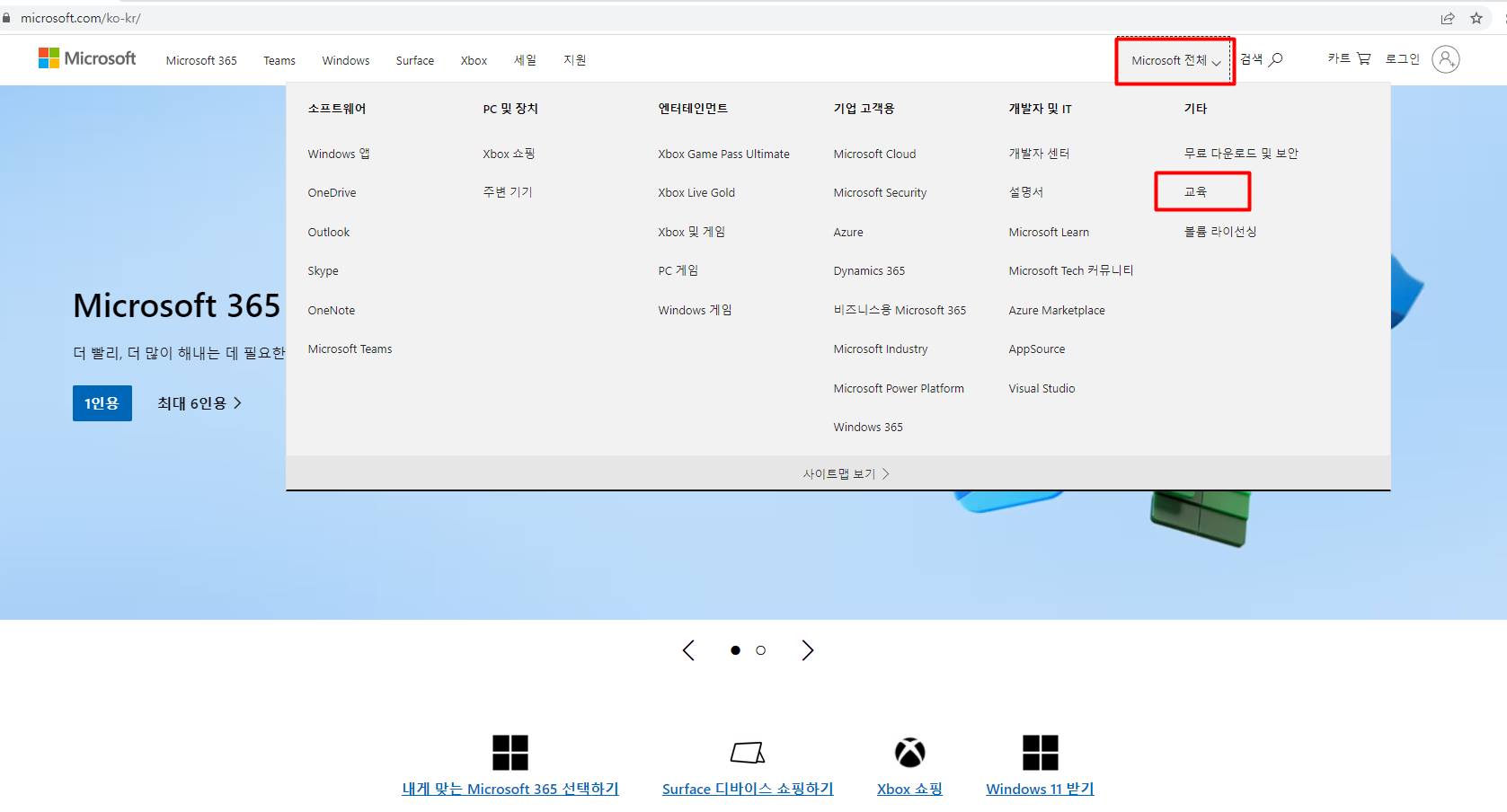The image size is (1507, 812).
Task: Open Windows nav item
Action: (346, 60)
